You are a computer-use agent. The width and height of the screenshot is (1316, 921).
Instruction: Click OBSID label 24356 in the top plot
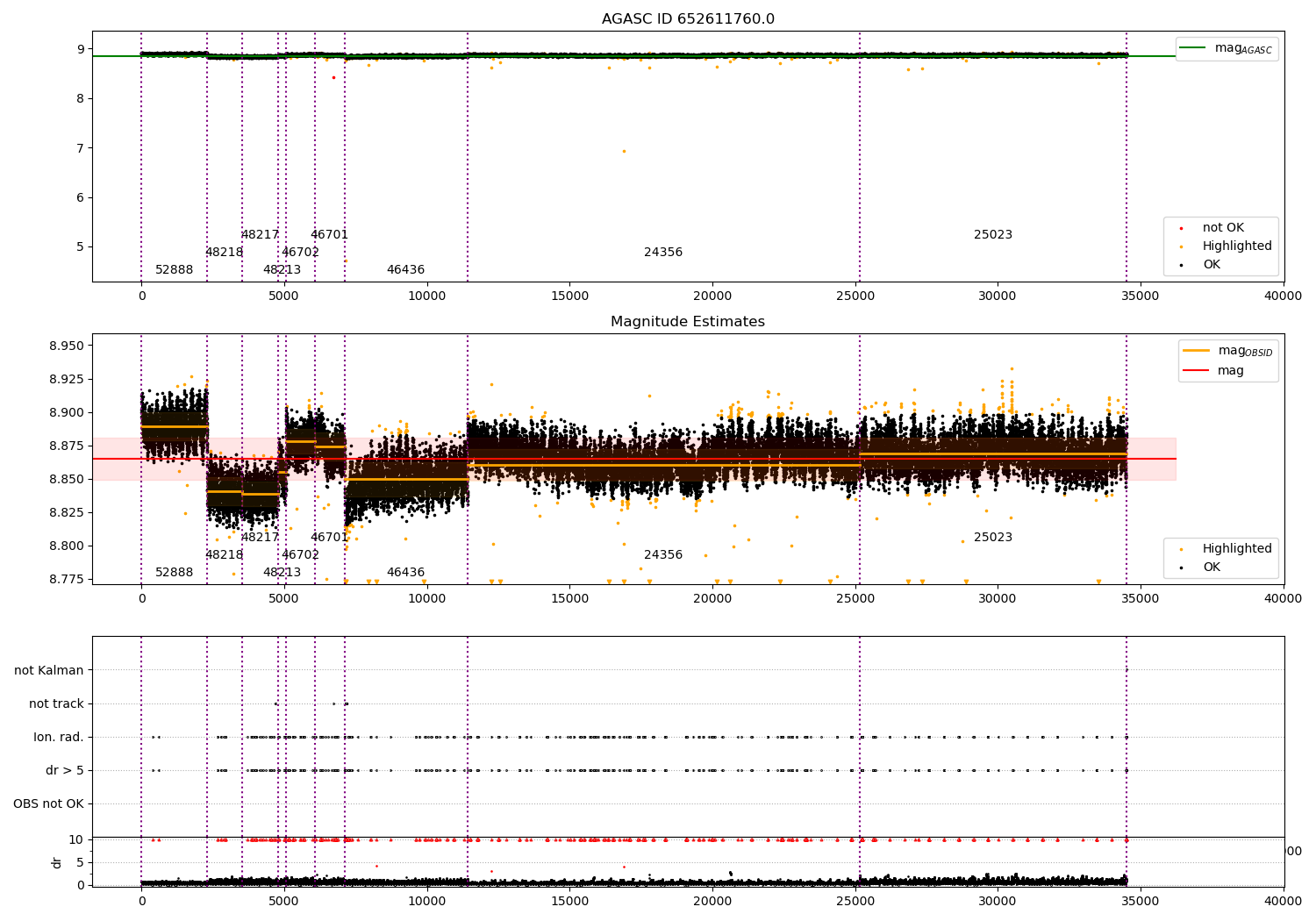[663, 253]
